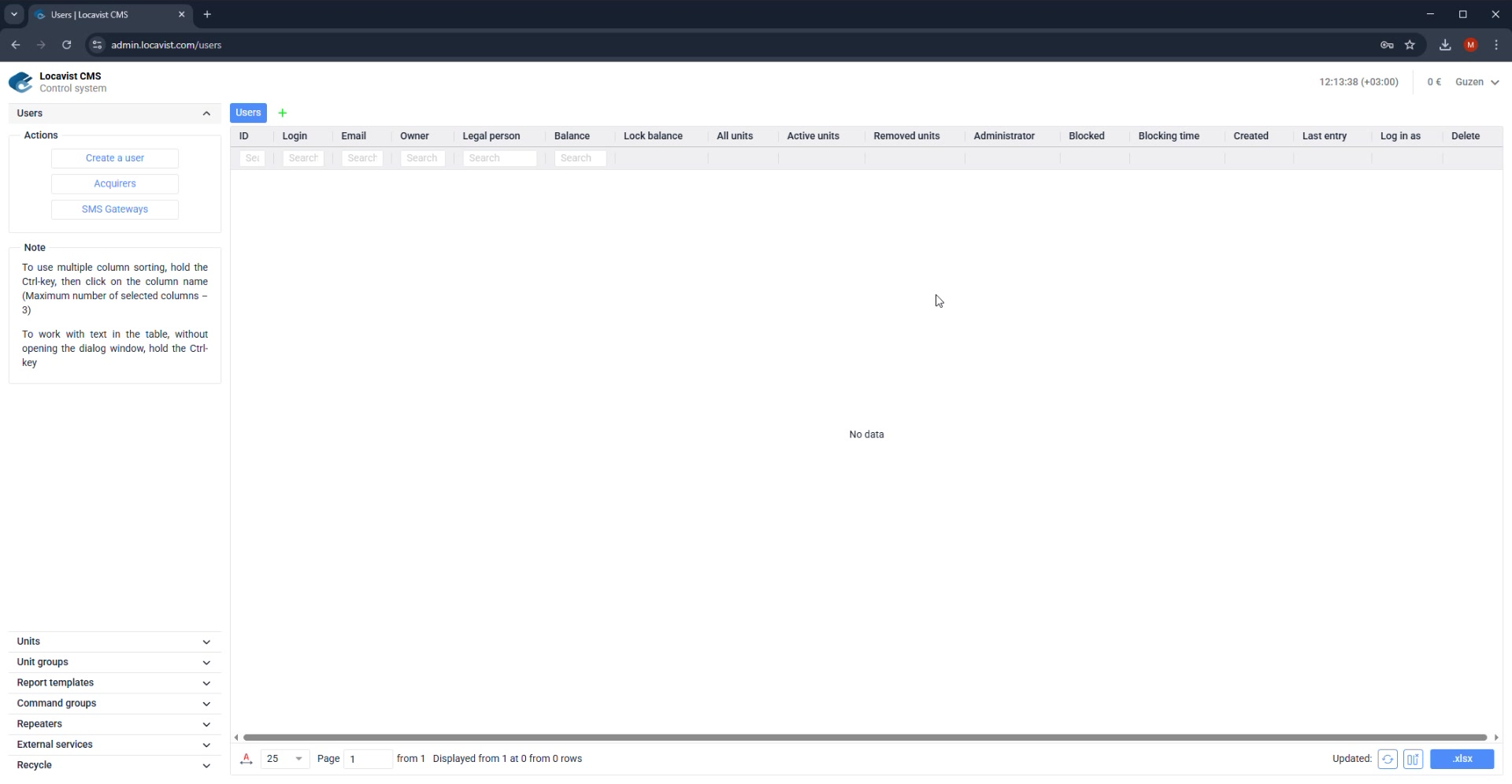
Task: Focus the Email search field
Action: pos(362,158)
